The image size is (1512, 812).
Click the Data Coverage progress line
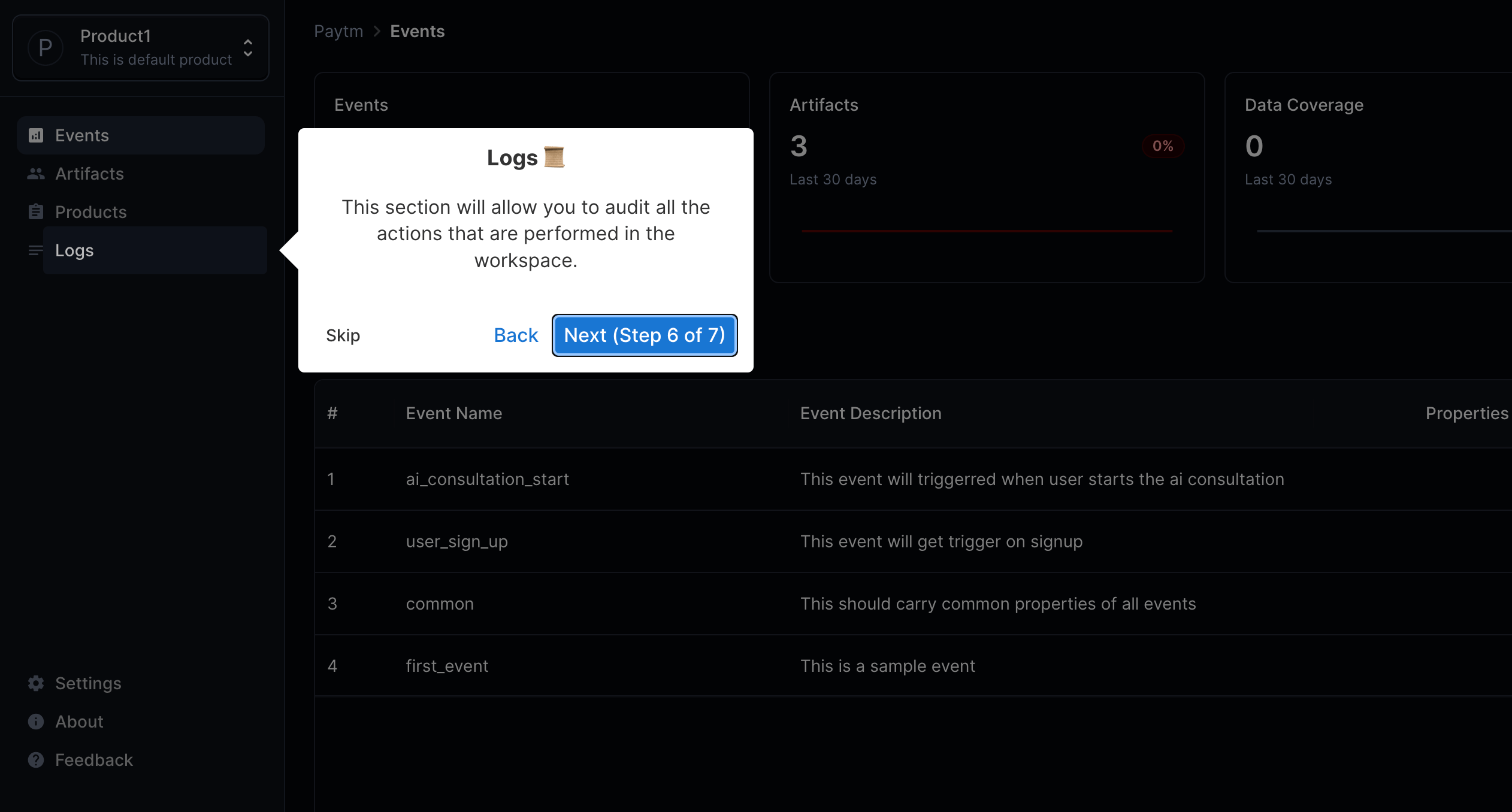click(x=1384, y=231)
